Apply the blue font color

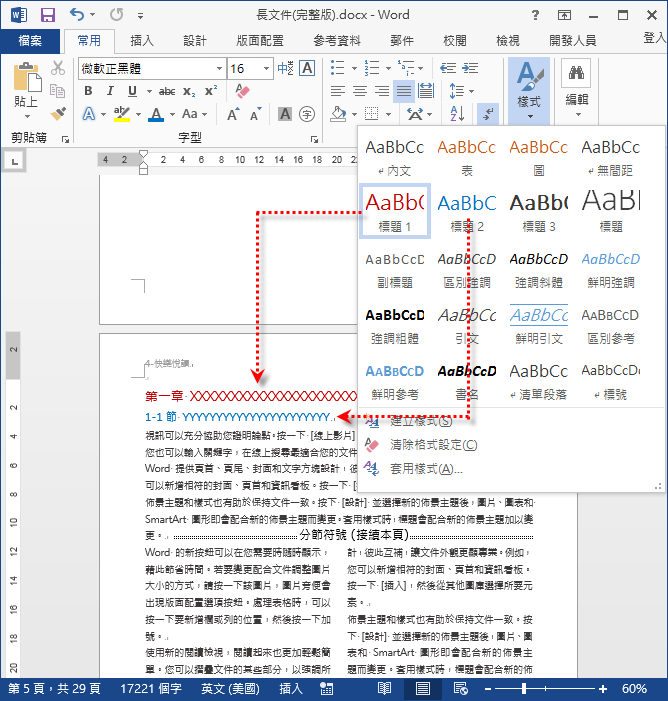pos(156,114)
